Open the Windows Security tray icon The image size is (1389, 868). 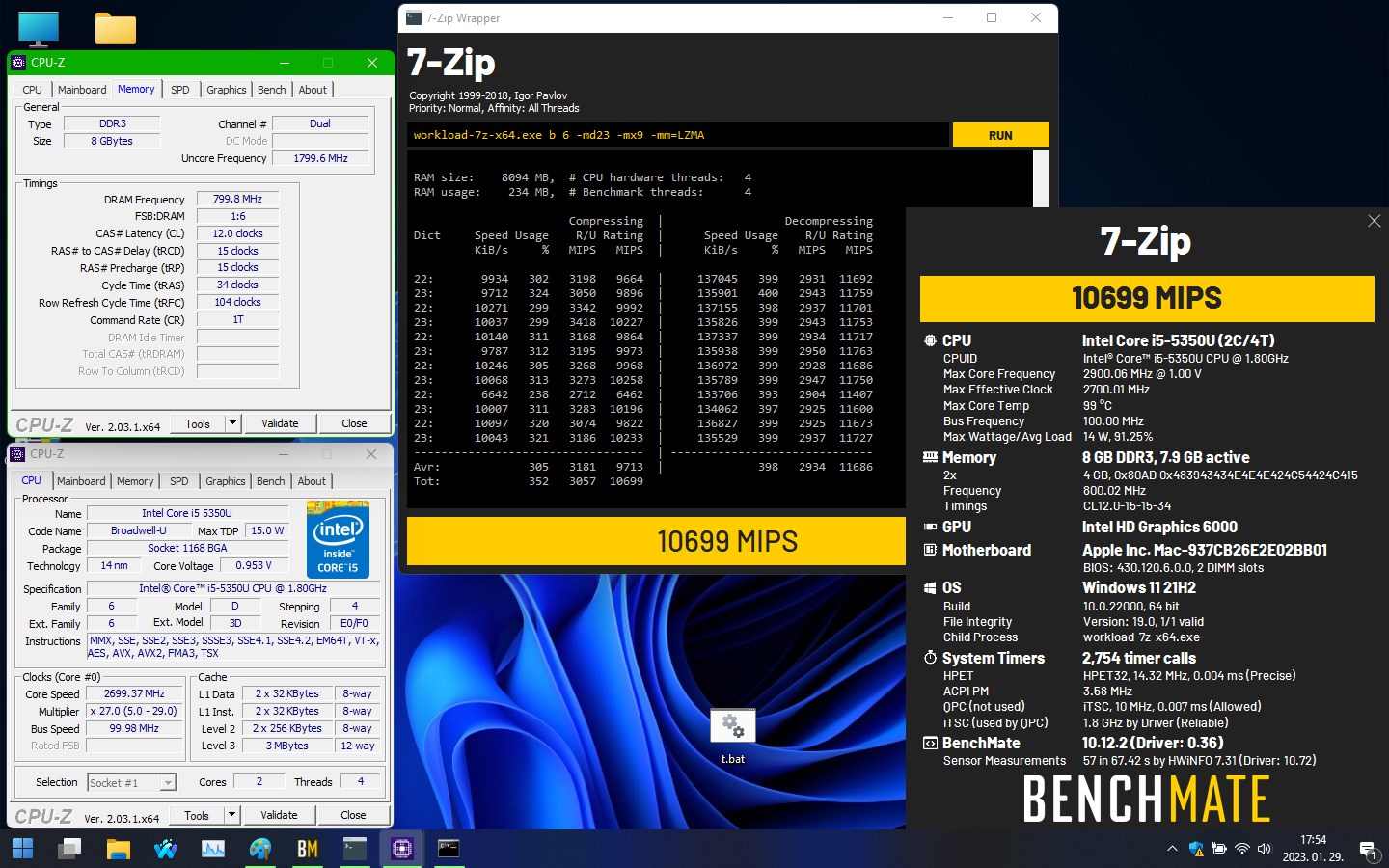[1196, 849]
